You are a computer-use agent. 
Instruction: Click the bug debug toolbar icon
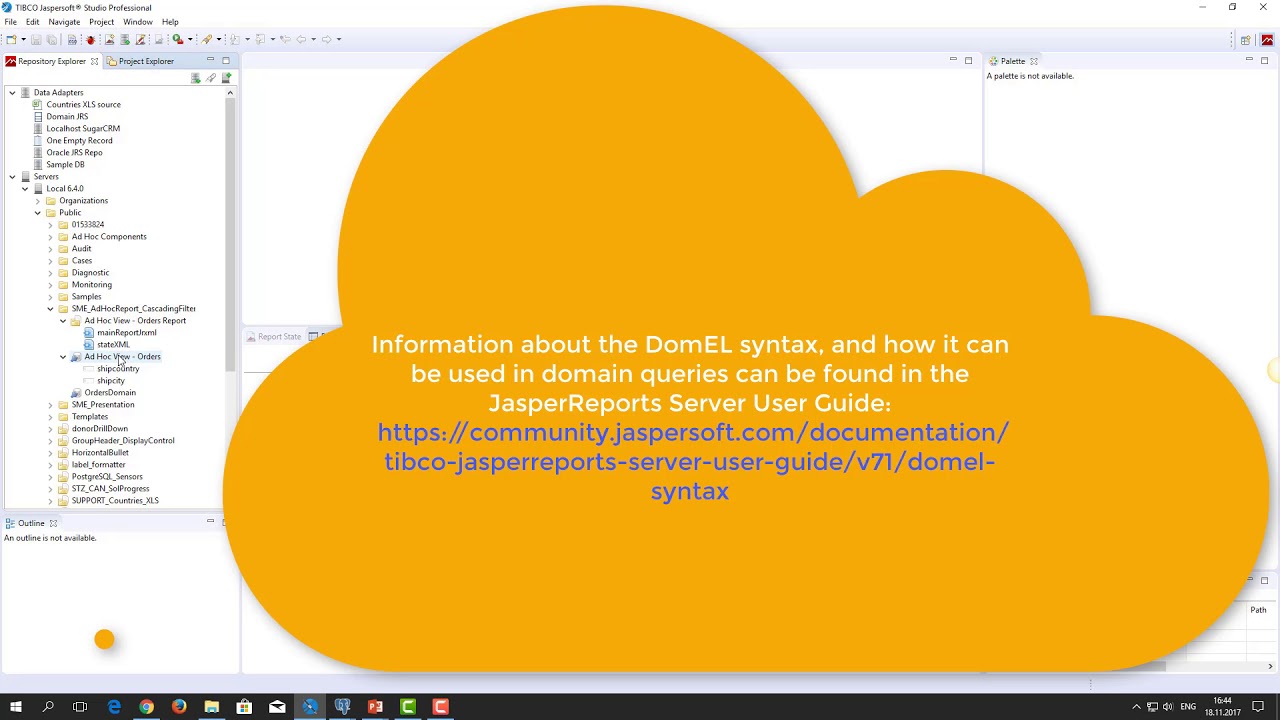tap(90, 39)
